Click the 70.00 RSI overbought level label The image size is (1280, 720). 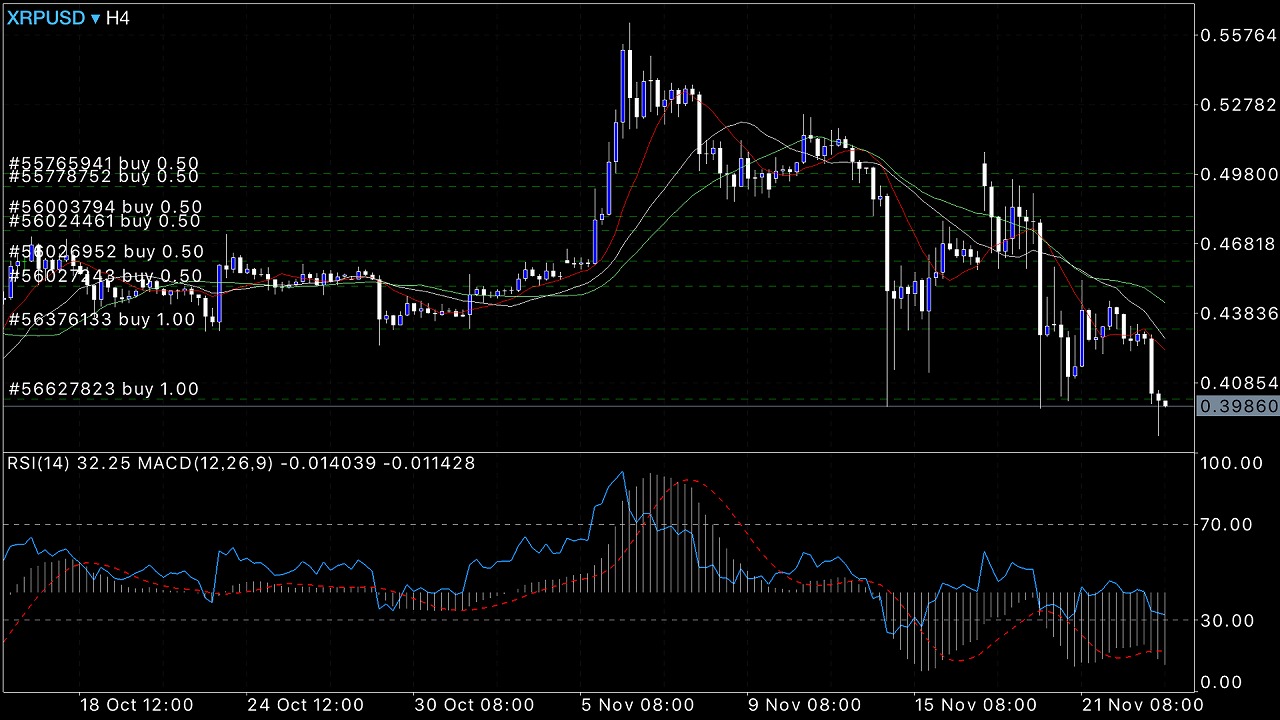point(1227,524)
